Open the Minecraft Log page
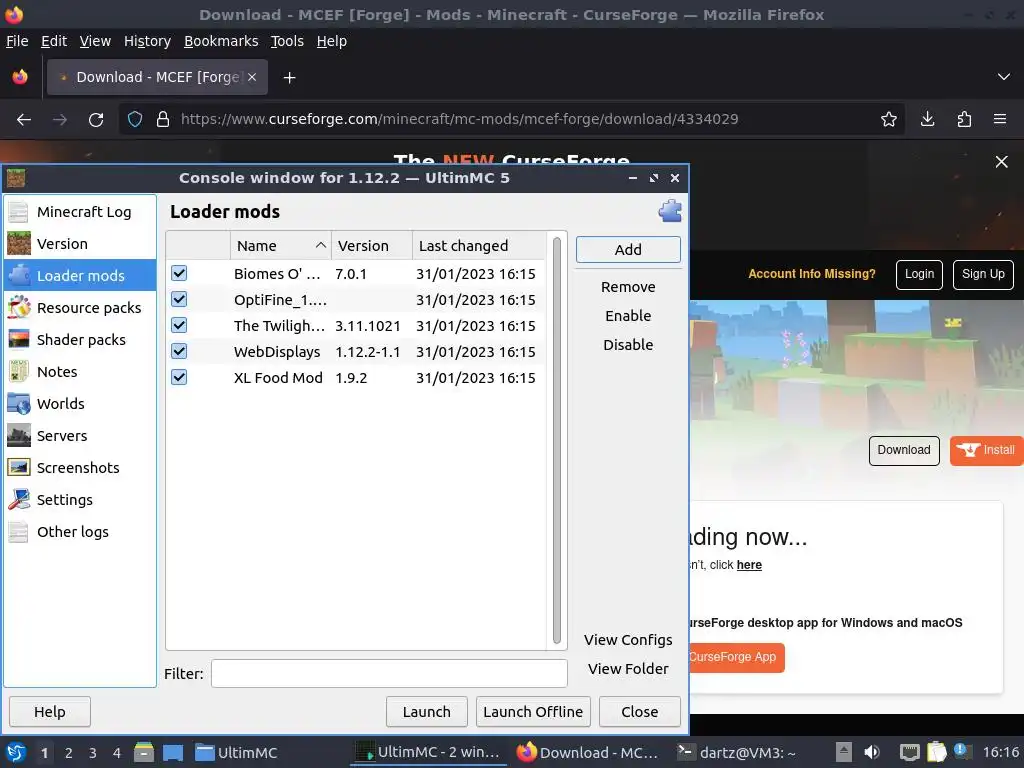Viewport: 1024px width, 768px height. 80,212
